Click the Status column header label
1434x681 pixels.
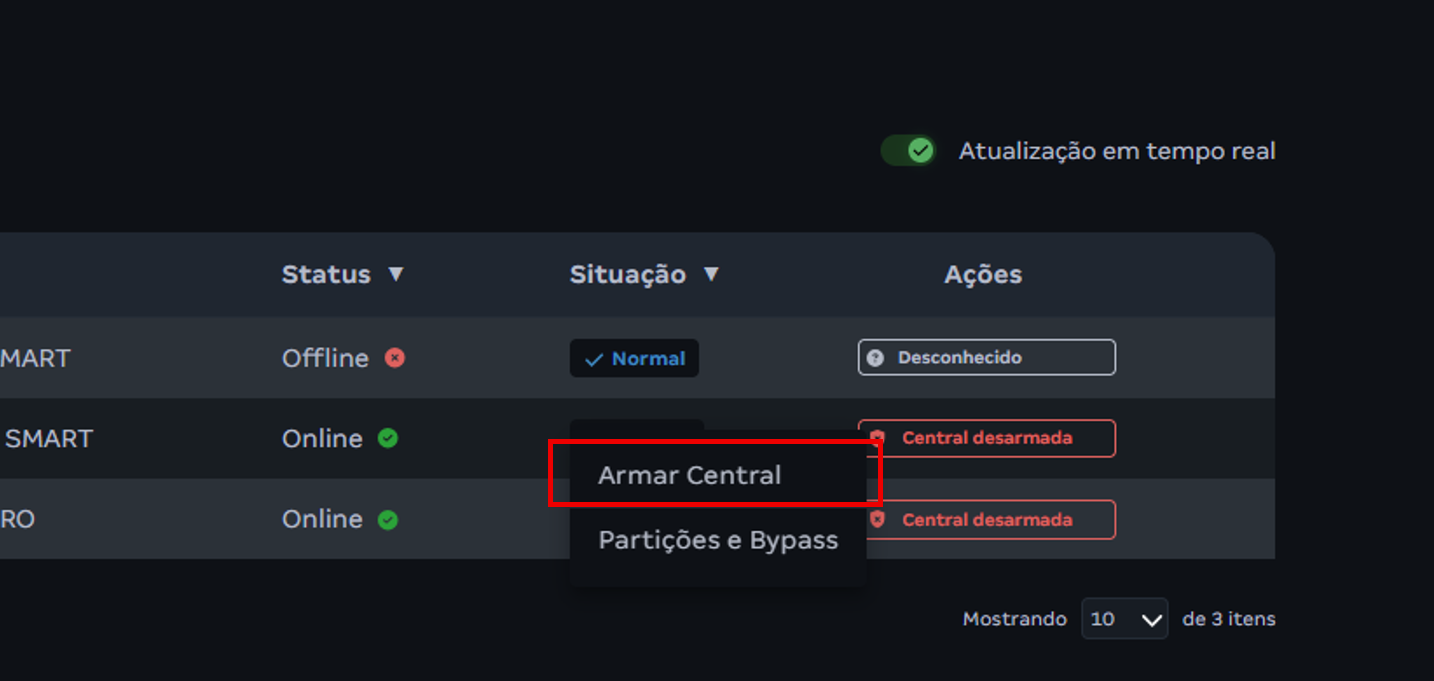pos(326,274)
